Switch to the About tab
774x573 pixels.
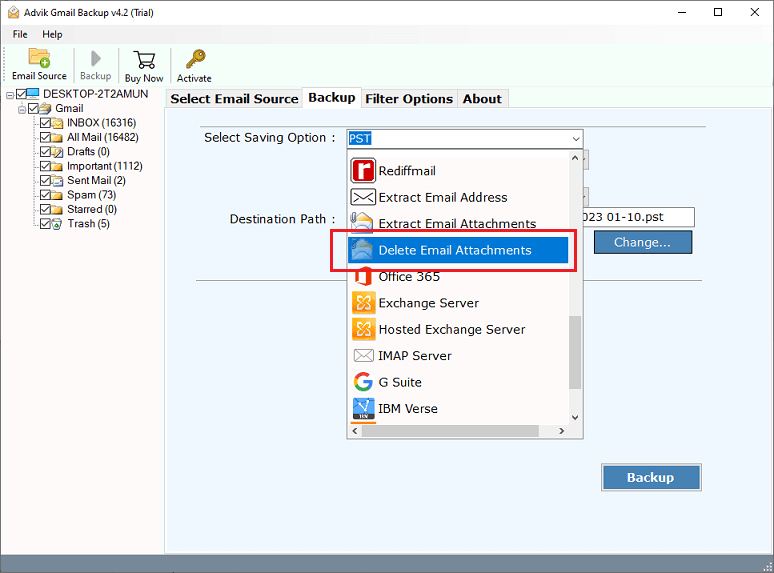482,99
